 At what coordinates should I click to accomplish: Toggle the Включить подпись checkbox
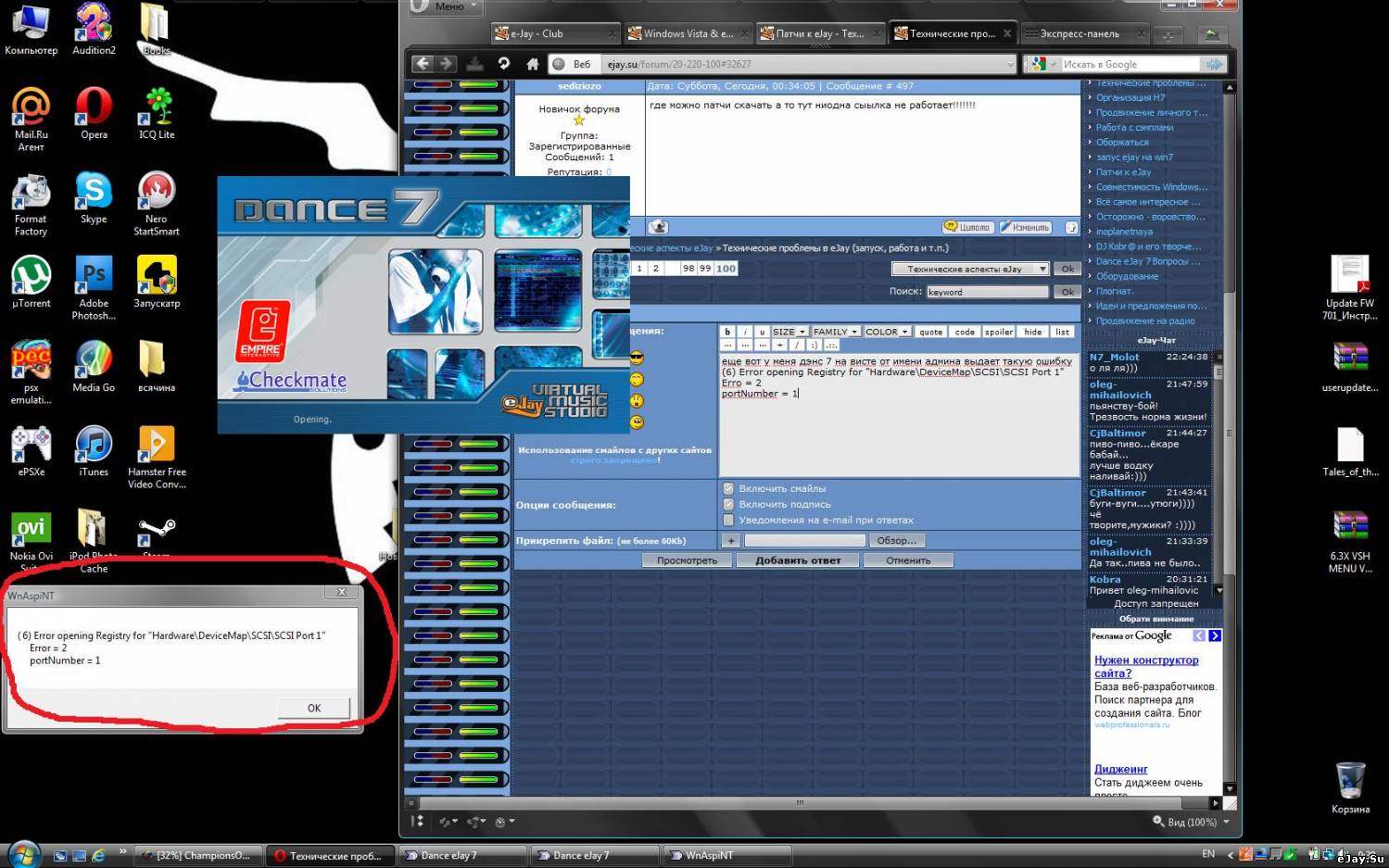click(x=728, y=504)
